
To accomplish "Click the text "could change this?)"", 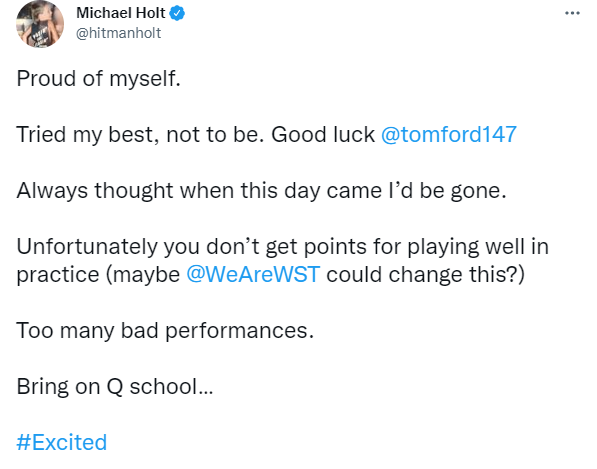I will pos(426,274).
